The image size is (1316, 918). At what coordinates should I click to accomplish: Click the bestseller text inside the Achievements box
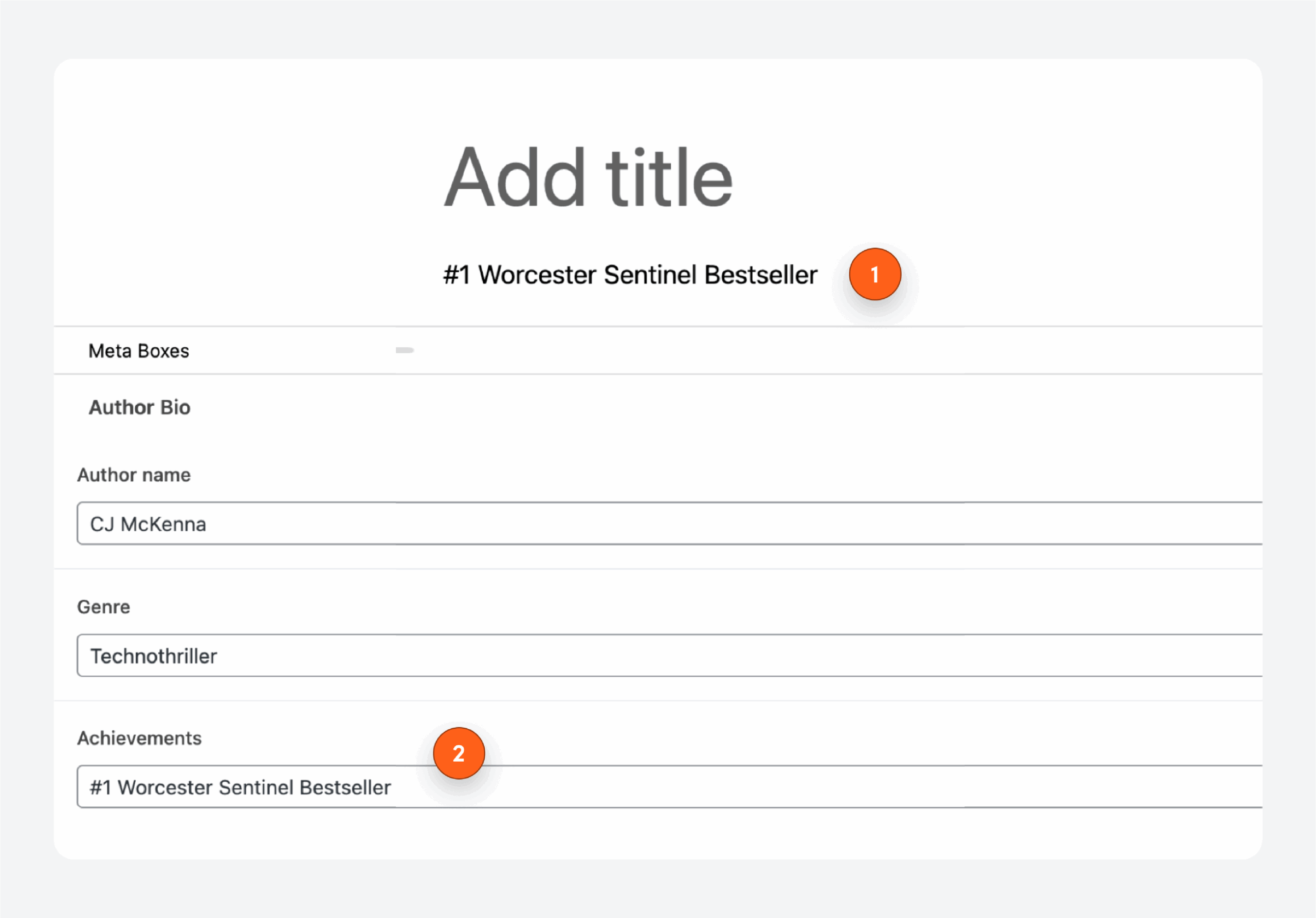(x=240, y=787)
